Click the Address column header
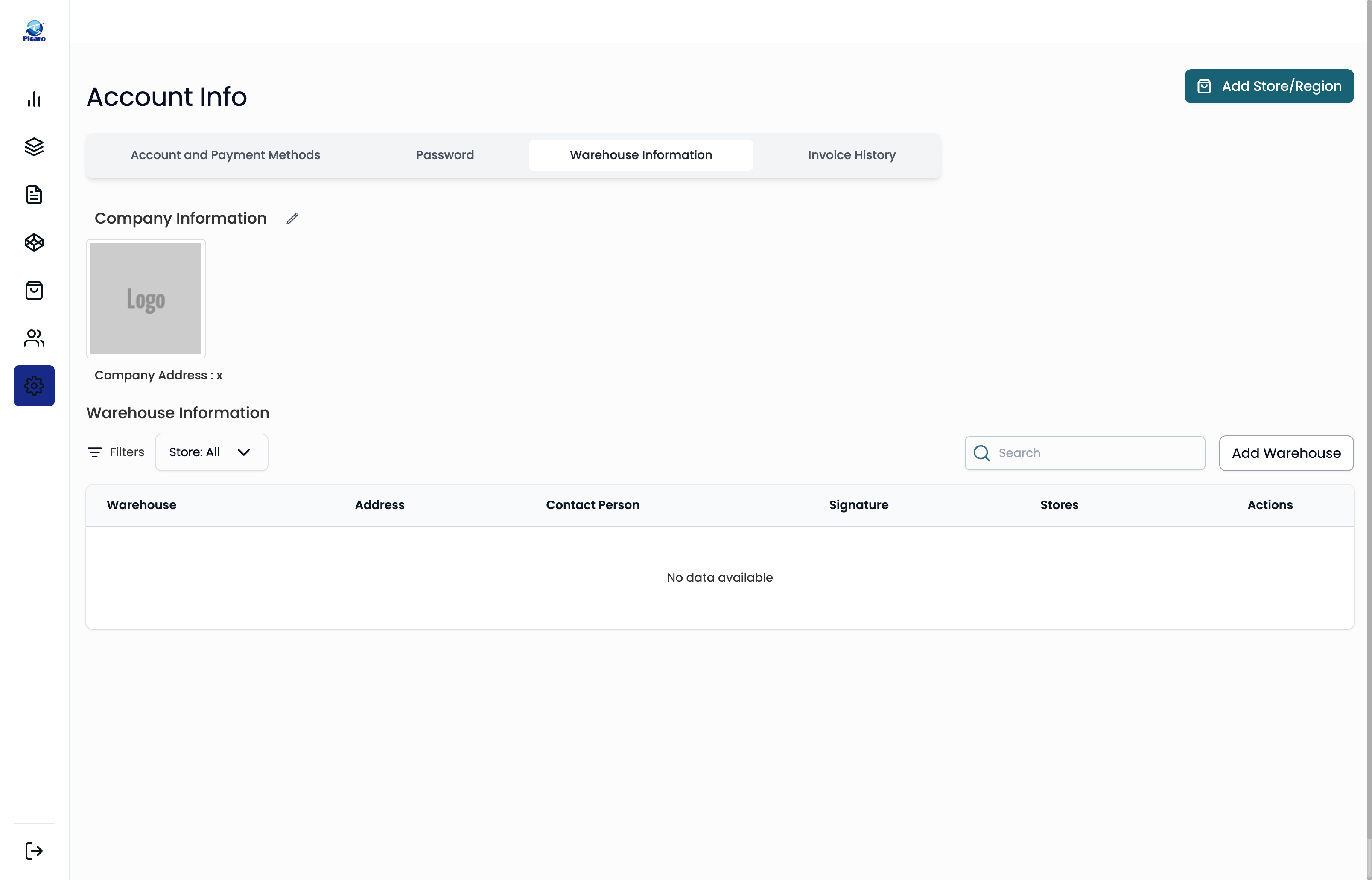1372x880 pixels. click(380, 505)
